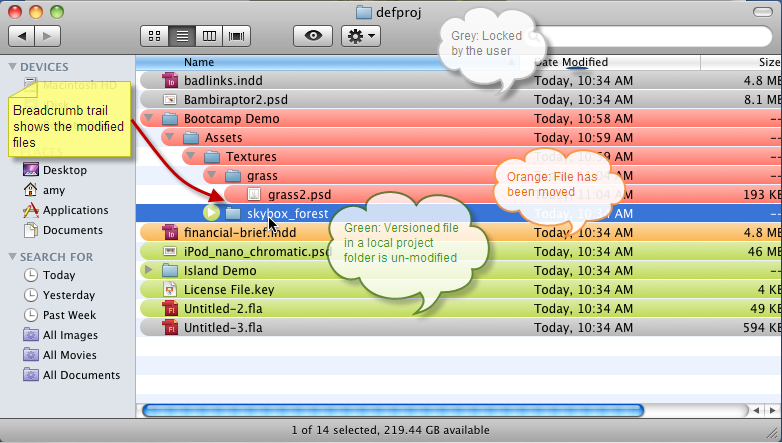Collapse the grass folder
The image size is (782, 443).
point(211,175)
